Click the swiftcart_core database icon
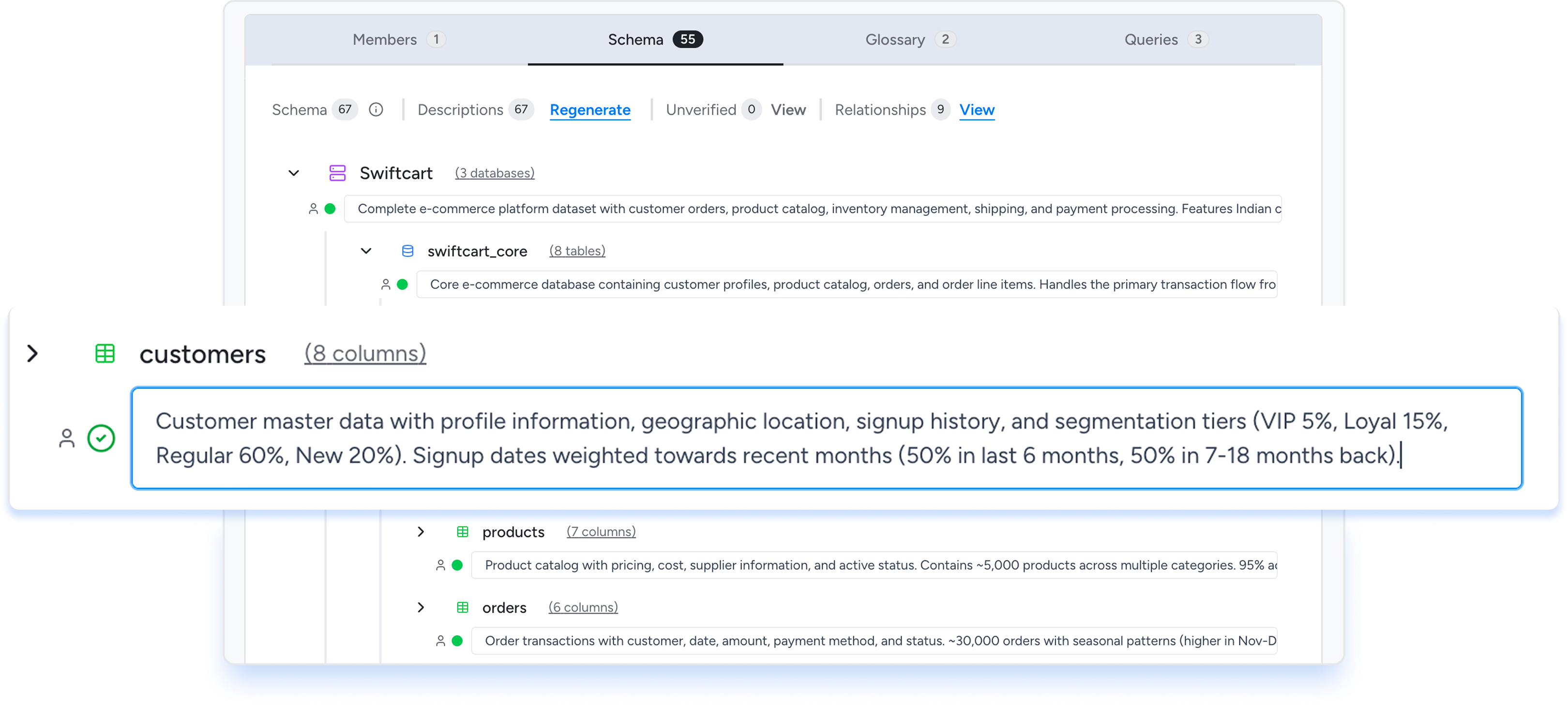Viewport: 1568px width, 708px height. coord(408,251)
